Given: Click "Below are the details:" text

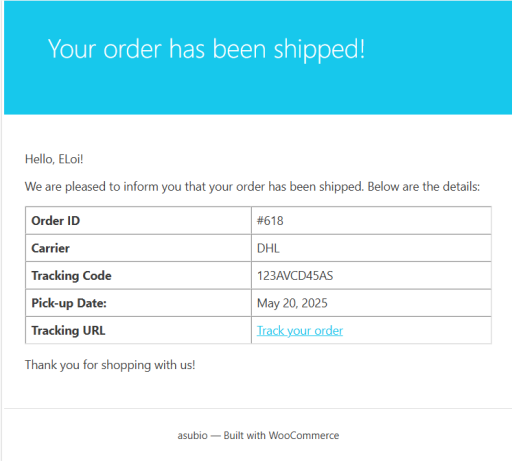Looking at the screenshot, I should 424,187.
